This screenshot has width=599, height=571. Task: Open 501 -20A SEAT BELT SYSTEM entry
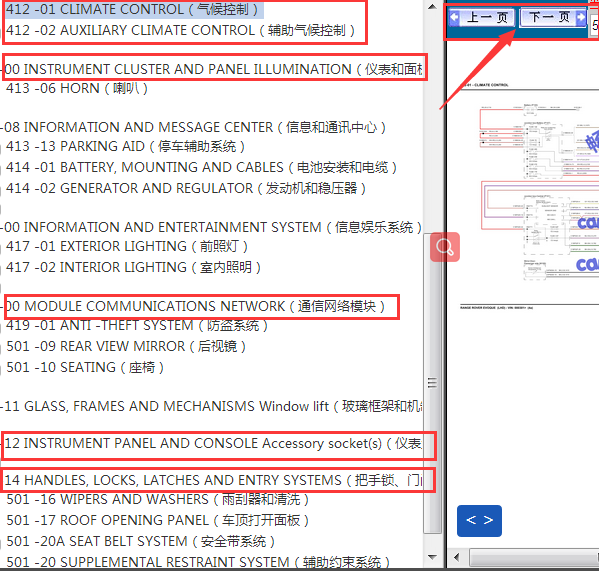click(x=141, y=541)
